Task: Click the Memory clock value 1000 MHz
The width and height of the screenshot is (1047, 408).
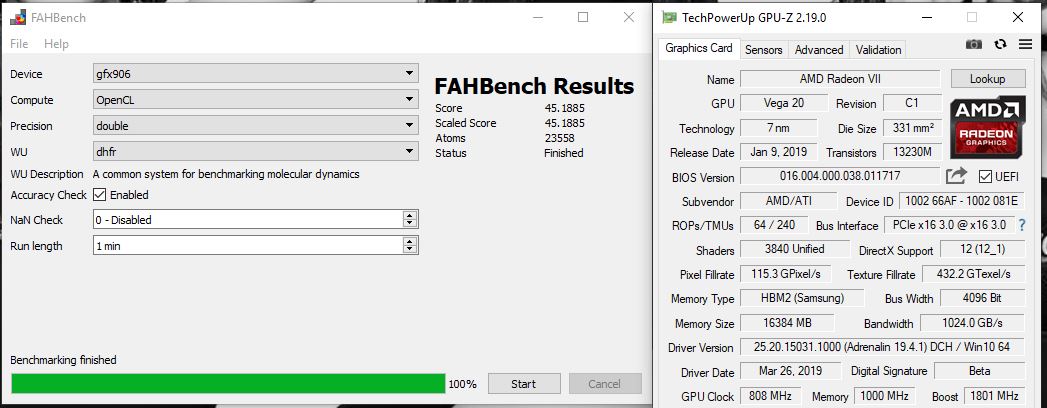Action: 884,395
